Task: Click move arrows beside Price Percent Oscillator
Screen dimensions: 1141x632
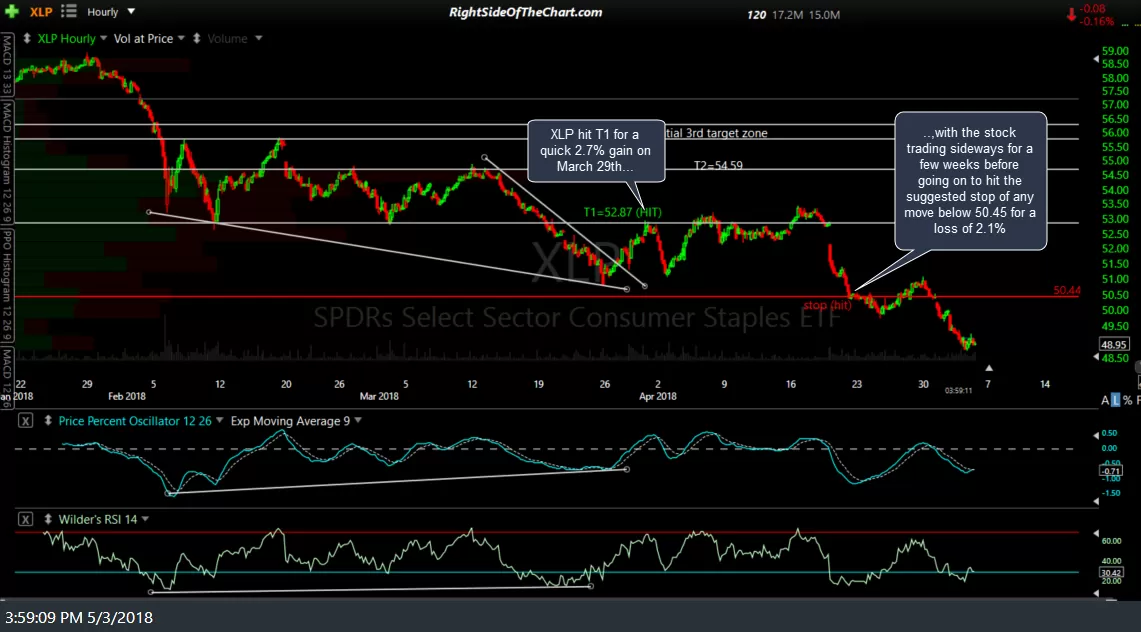Action: click(x=48, y=421)
